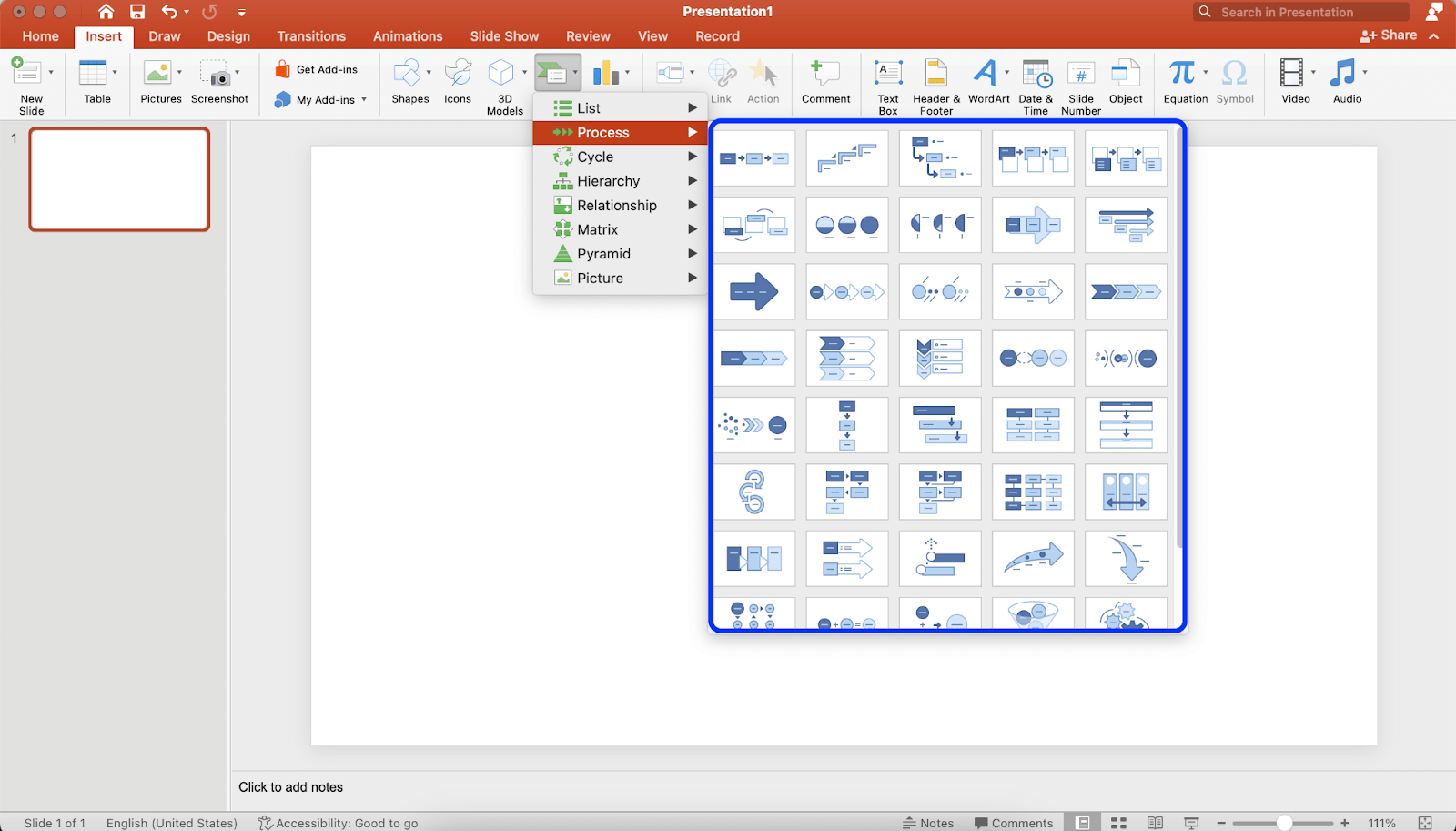1456x831 pixels.
Task: Toggle the Comments pane in status bar
Action: [1013, 823]
